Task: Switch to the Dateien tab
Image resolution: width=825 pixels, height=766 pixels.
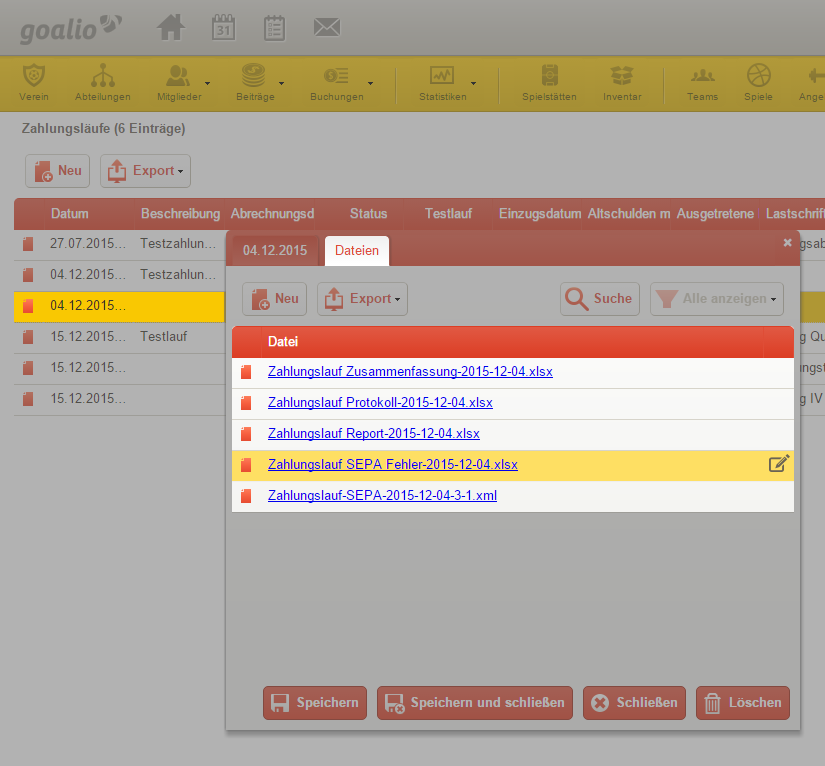Action: point(357,250)
